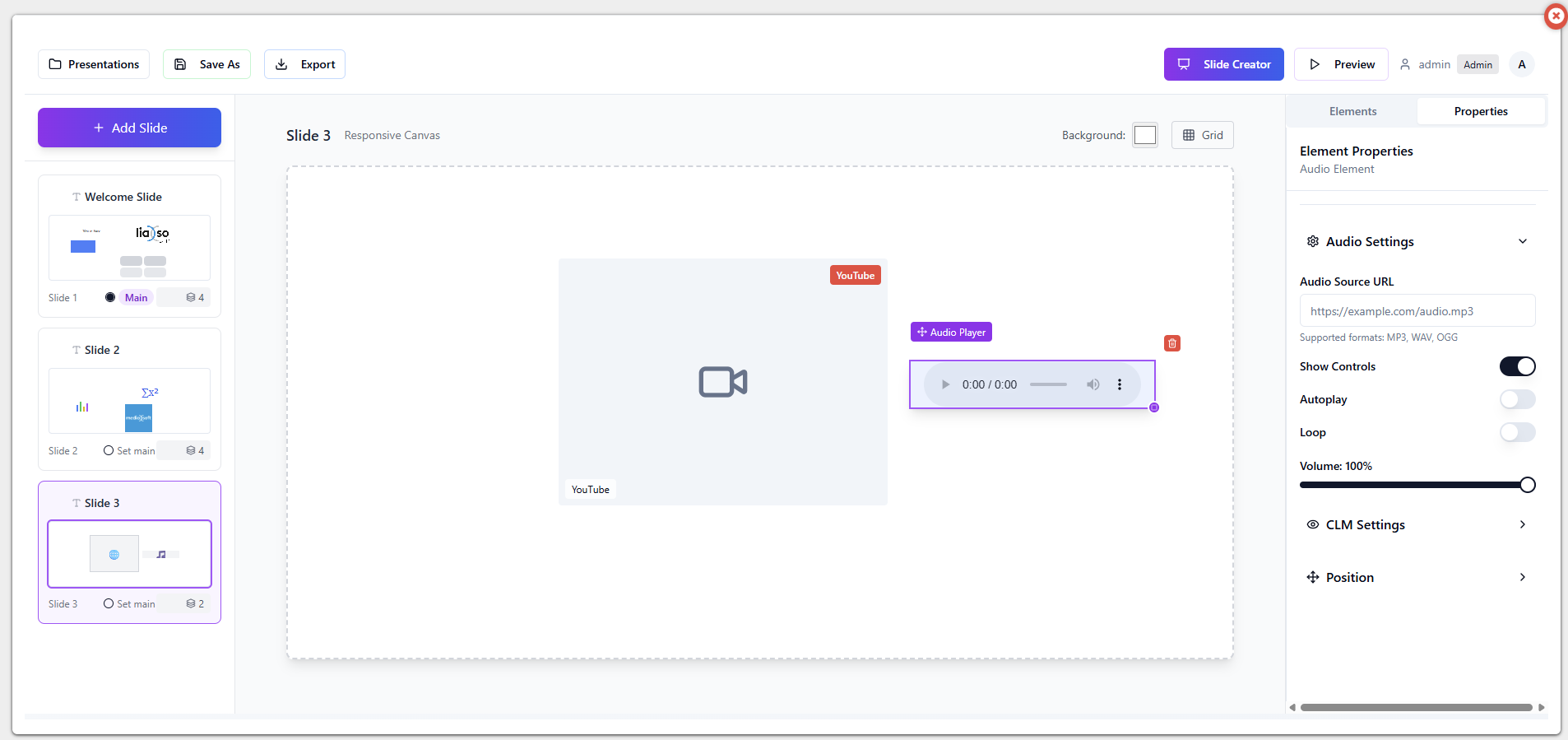Click the layers count icon on Slide 3
The image size is (1568, 740).
[x=191, y=603]
